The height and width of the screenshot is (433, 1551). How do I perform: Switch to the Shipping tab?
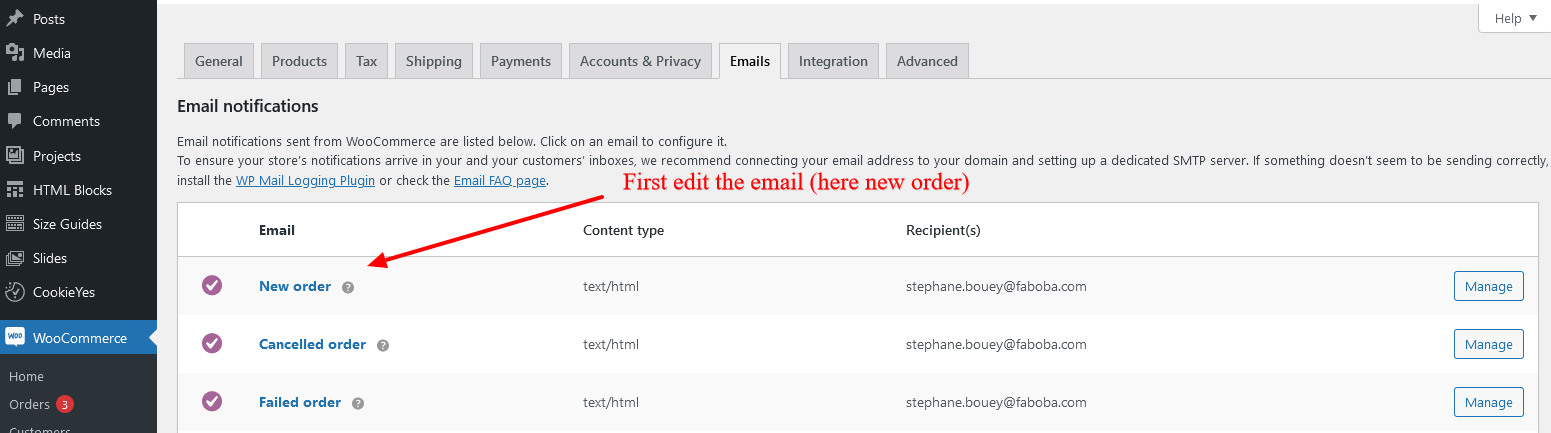[x=434, y=61]
